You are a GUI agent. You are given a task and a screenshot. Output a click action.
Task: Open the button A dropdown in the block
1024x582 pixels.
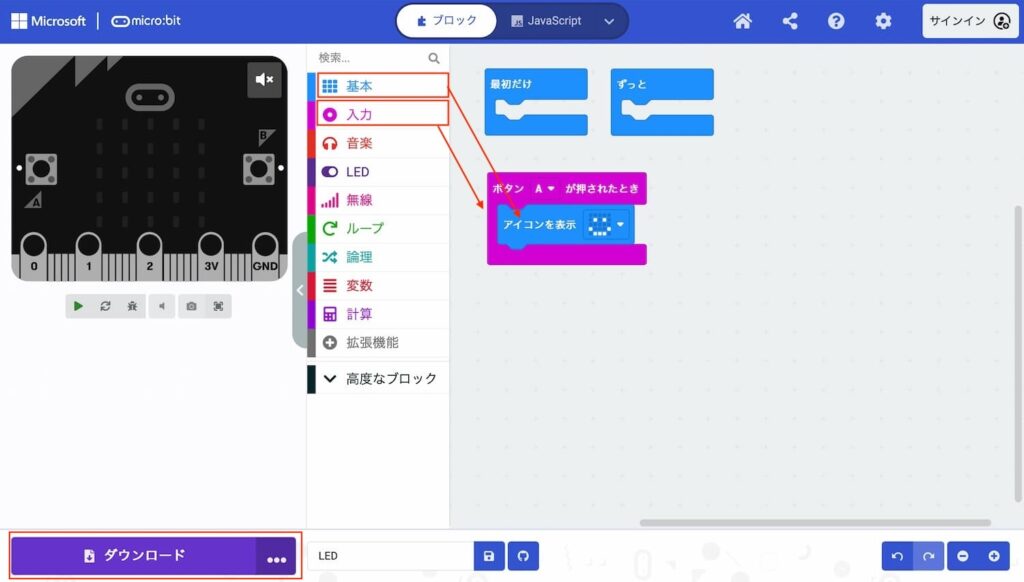(x=545, y=188)
